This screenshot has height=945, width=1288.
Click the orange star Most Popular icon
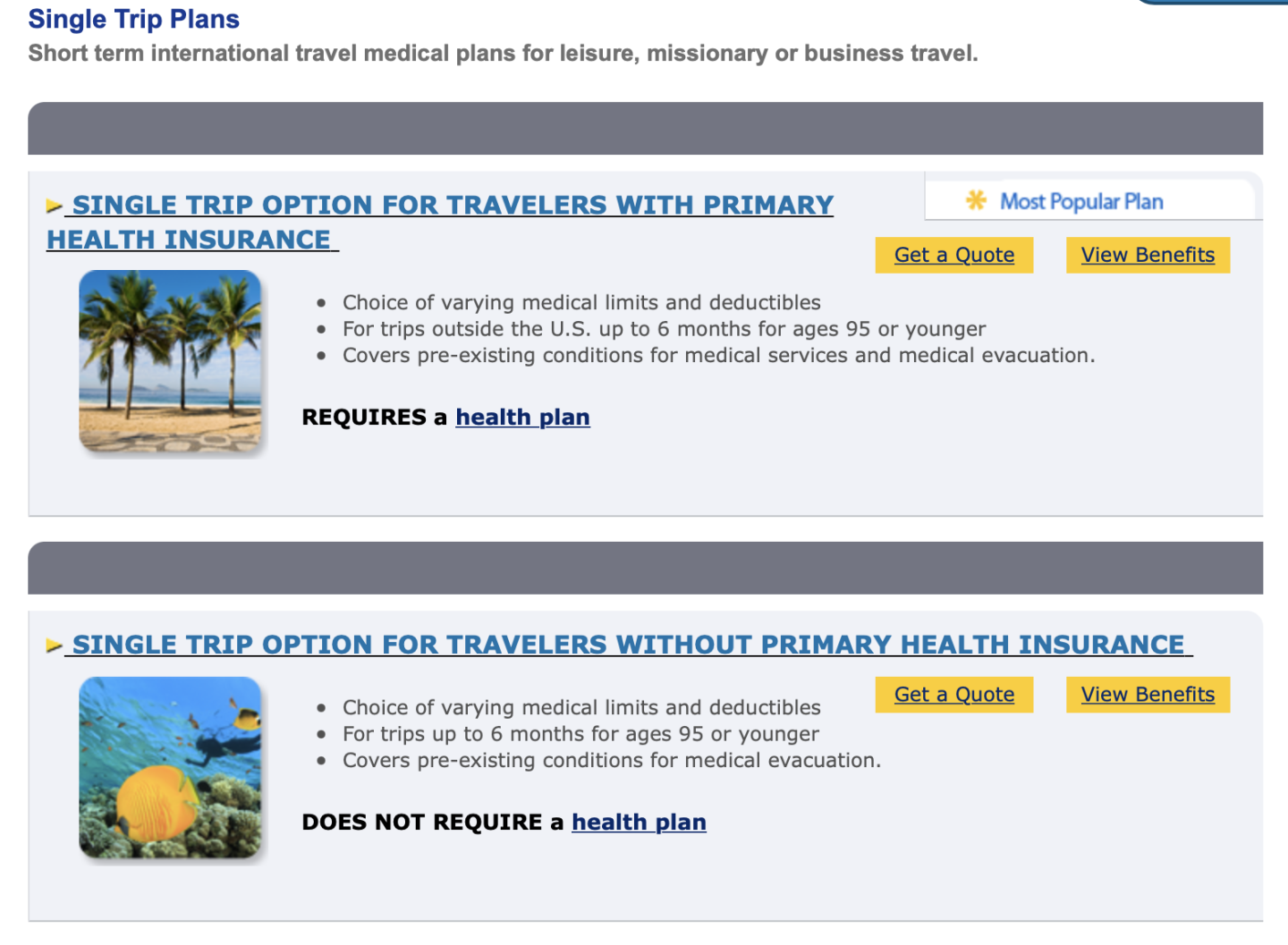(x=976, y=201)
